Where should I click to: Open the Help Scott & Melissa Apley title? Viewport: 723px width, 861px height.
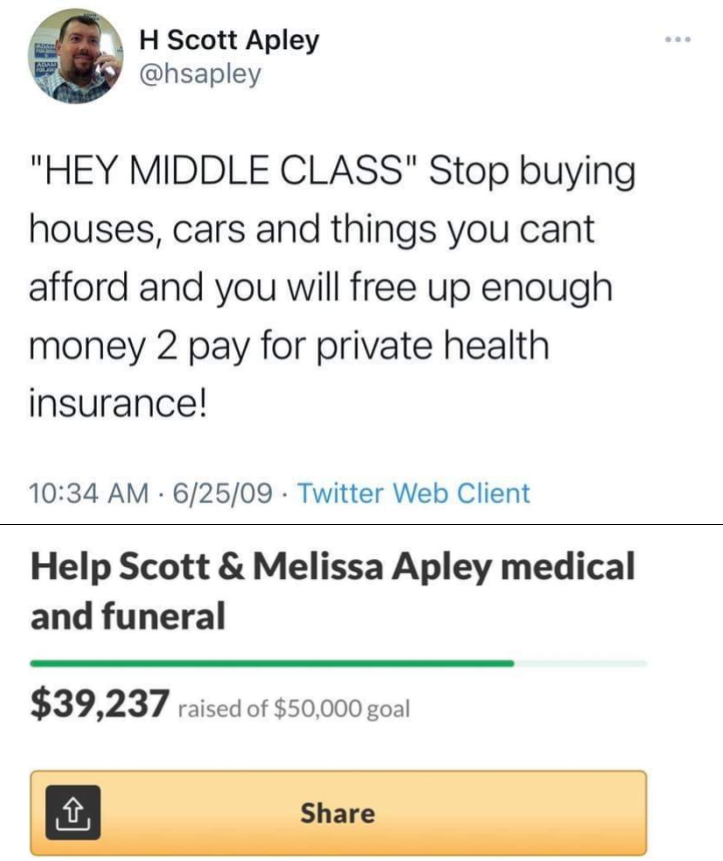(x=332, y=567)
